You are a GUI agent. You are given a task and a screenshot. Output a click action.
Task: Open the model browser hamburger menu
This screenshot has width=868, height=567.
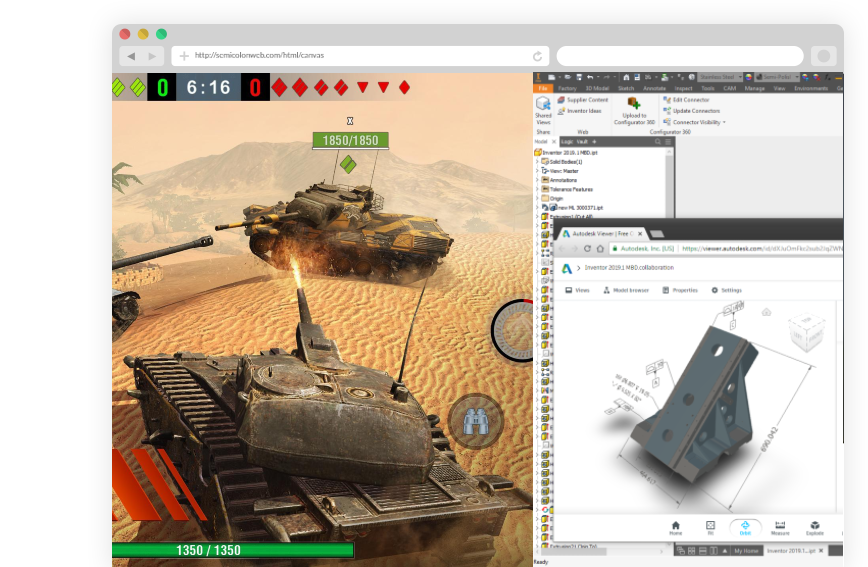click(668, 142)
